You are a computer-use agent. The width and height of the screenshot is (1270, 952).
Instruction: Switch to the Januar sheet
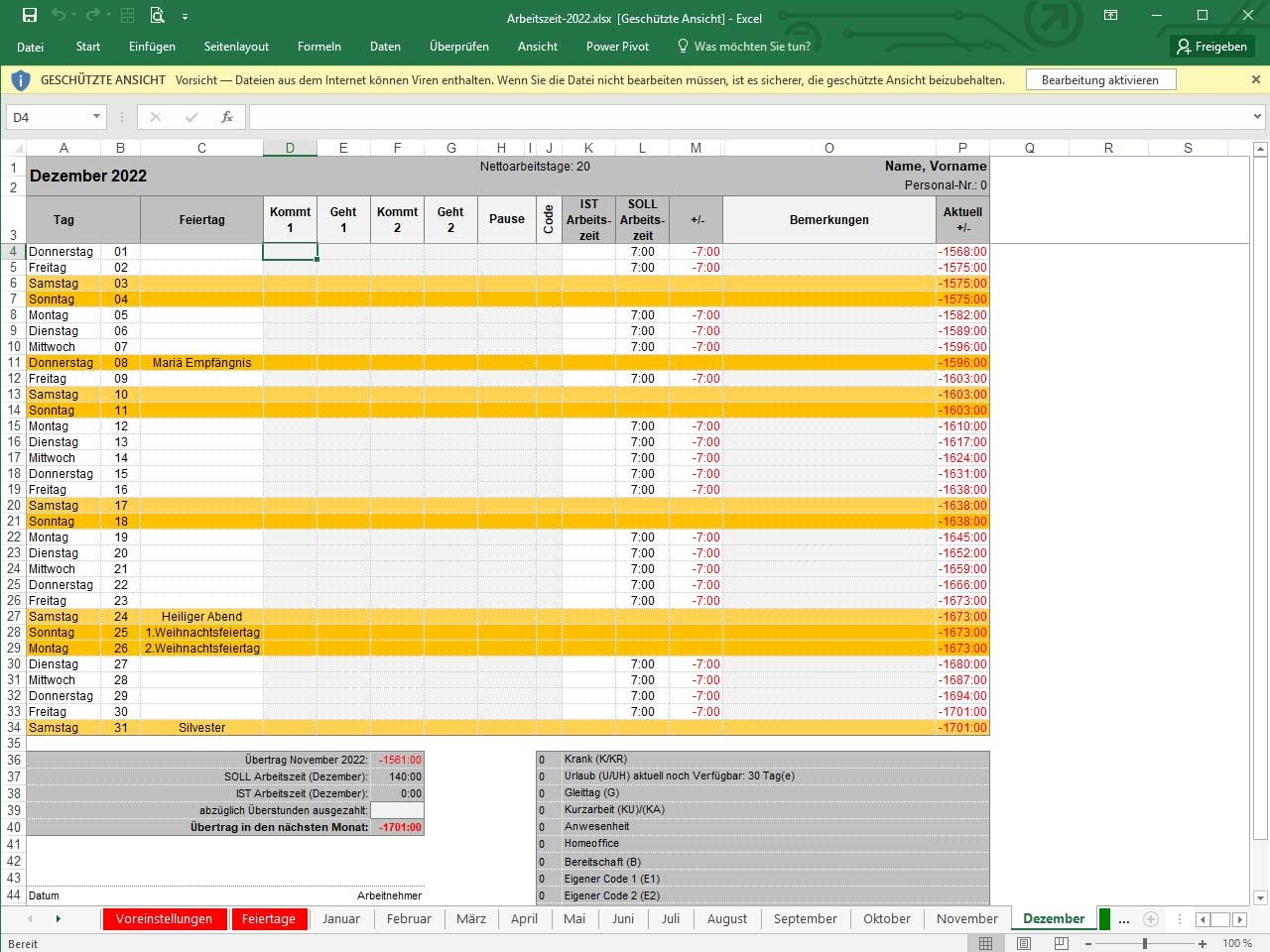tap(341, 919)
